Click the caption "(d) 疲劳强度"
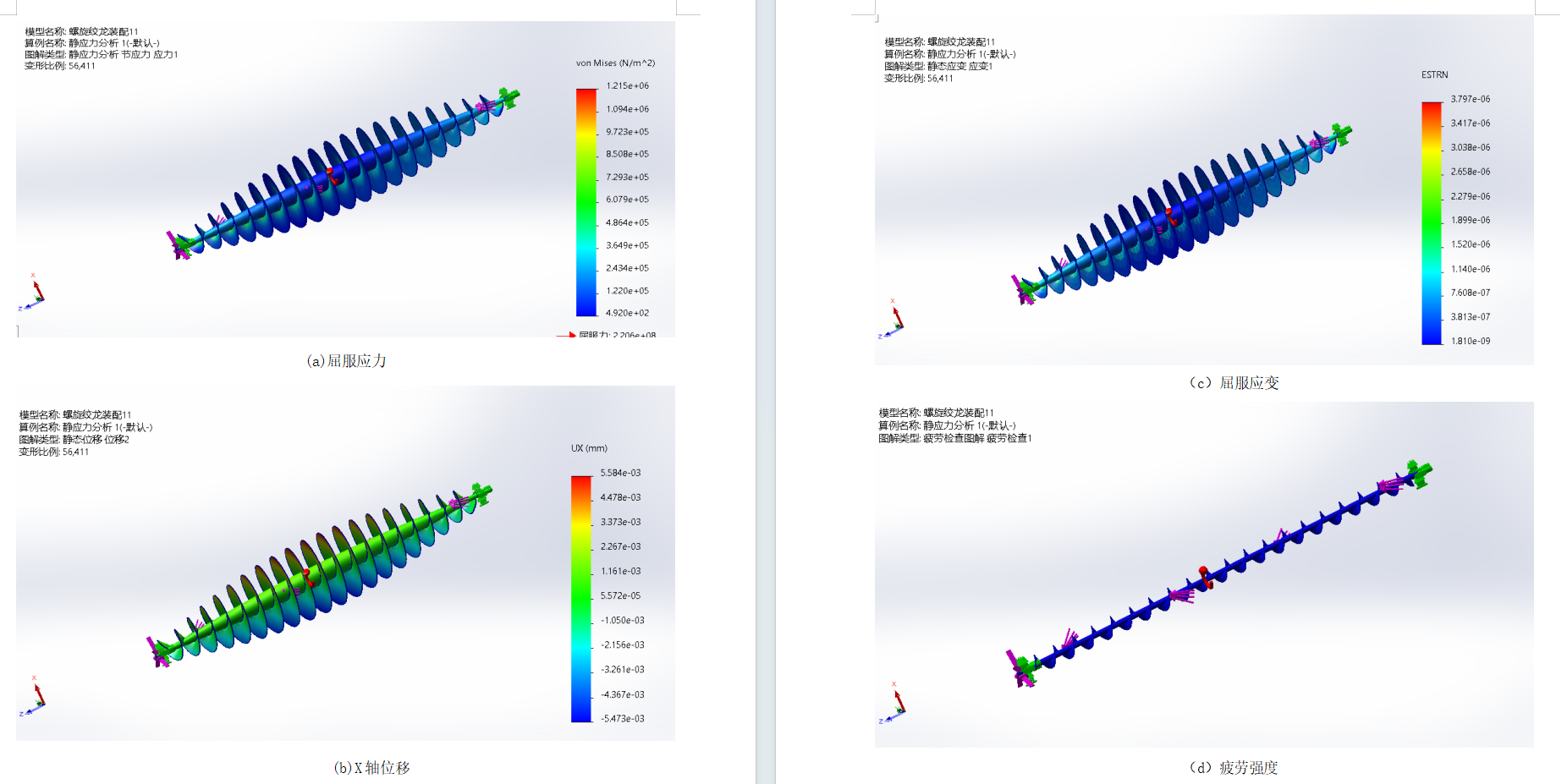The height and width of the screenshot is (784, 1567). click(1234, 768)
